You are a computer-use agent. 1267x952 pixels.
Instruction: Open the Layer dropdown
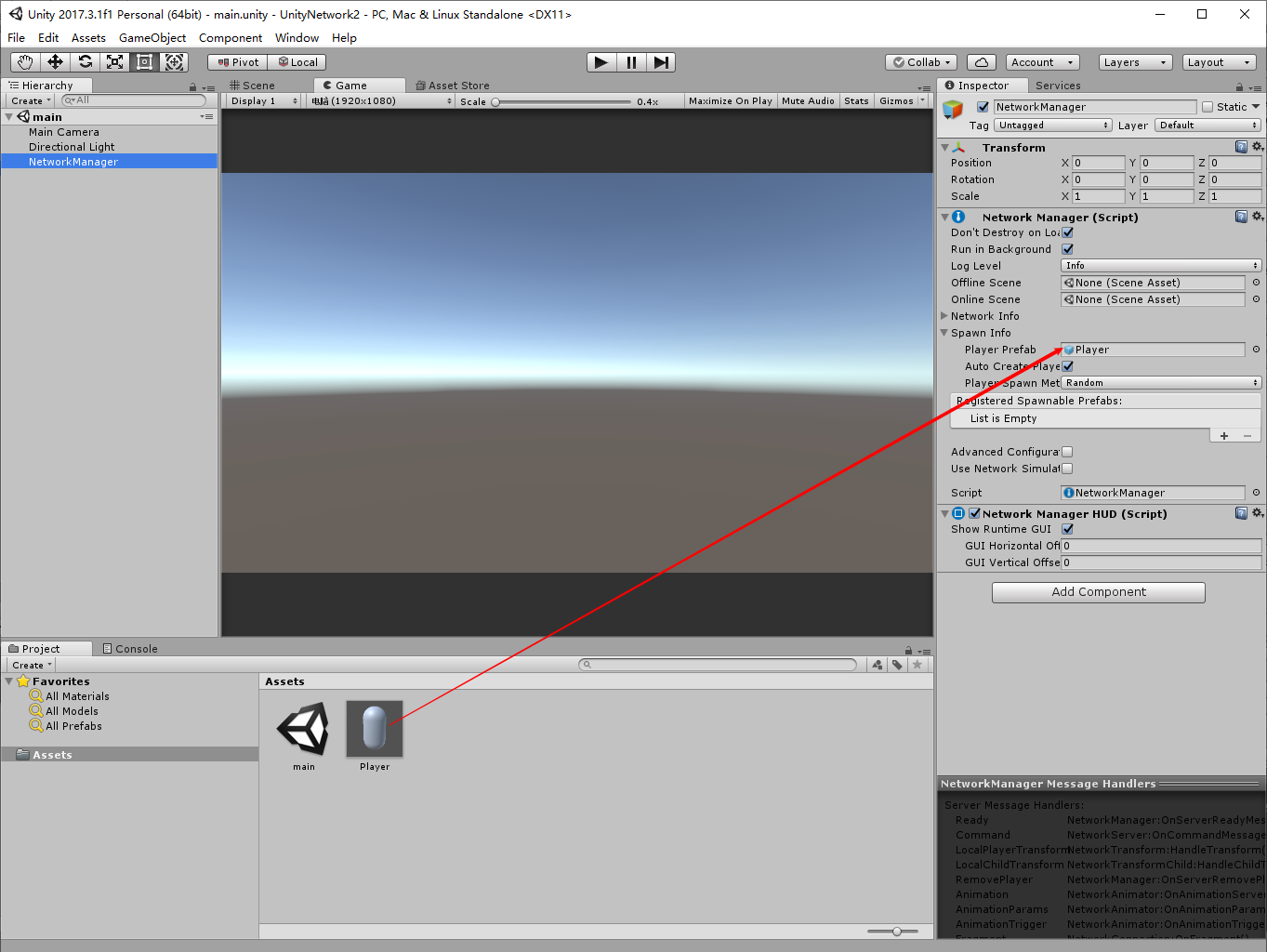pos(1208,126)
